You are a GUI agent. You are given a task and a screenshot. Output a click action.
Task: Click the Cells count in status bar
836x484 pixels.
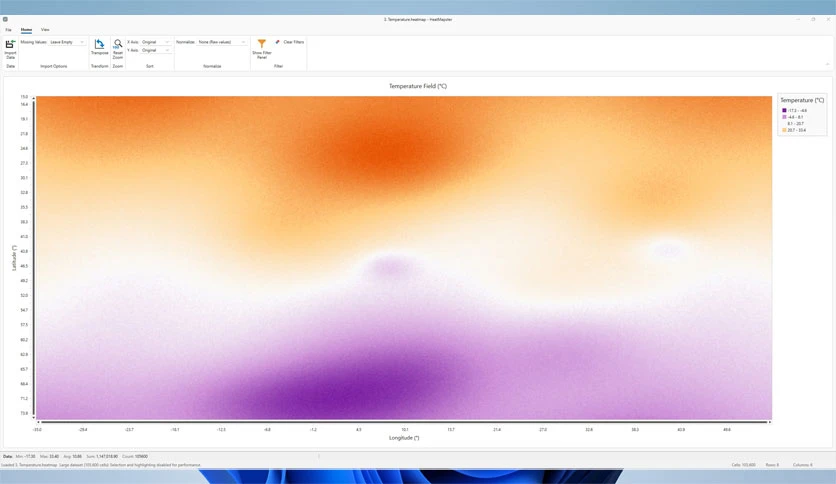743,465
